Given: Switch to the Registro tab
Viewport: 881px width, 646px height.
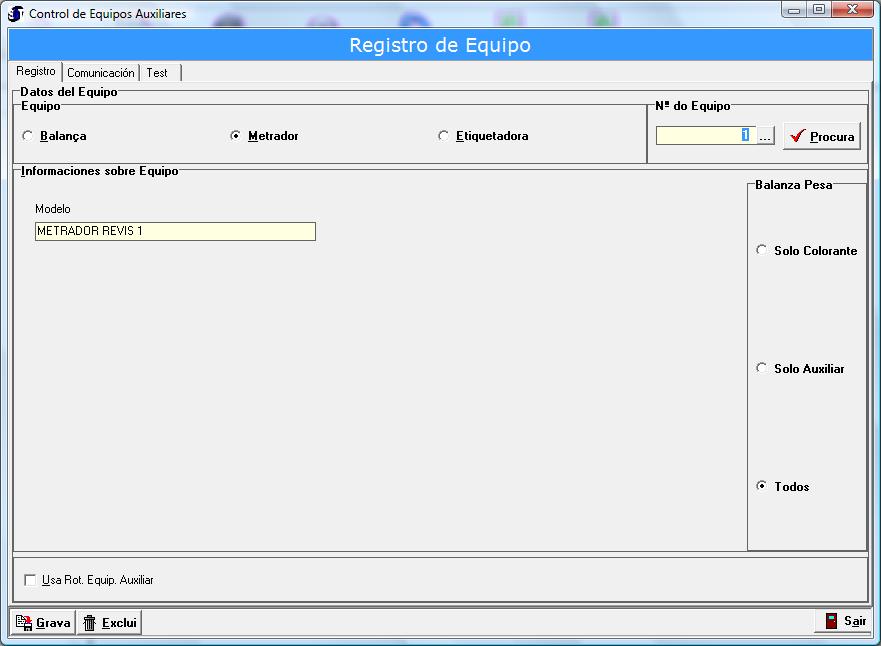Looking at the screenshot, I should [36, 72].
